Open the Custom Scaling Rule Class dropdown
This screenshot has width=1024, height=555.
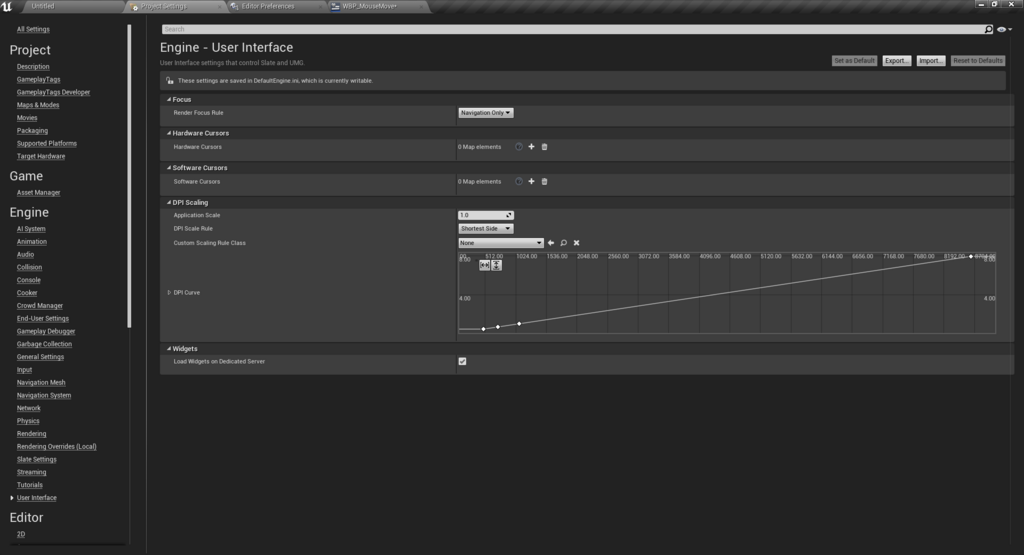pyautogui.click(x=501, y=243)
